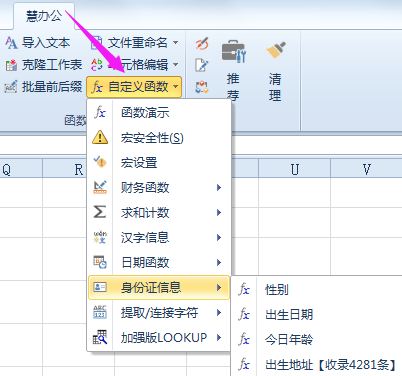Open the 推荐 toolbox icon
The height and width of the screenshot is (376, 402).
(x=233, y=51)
